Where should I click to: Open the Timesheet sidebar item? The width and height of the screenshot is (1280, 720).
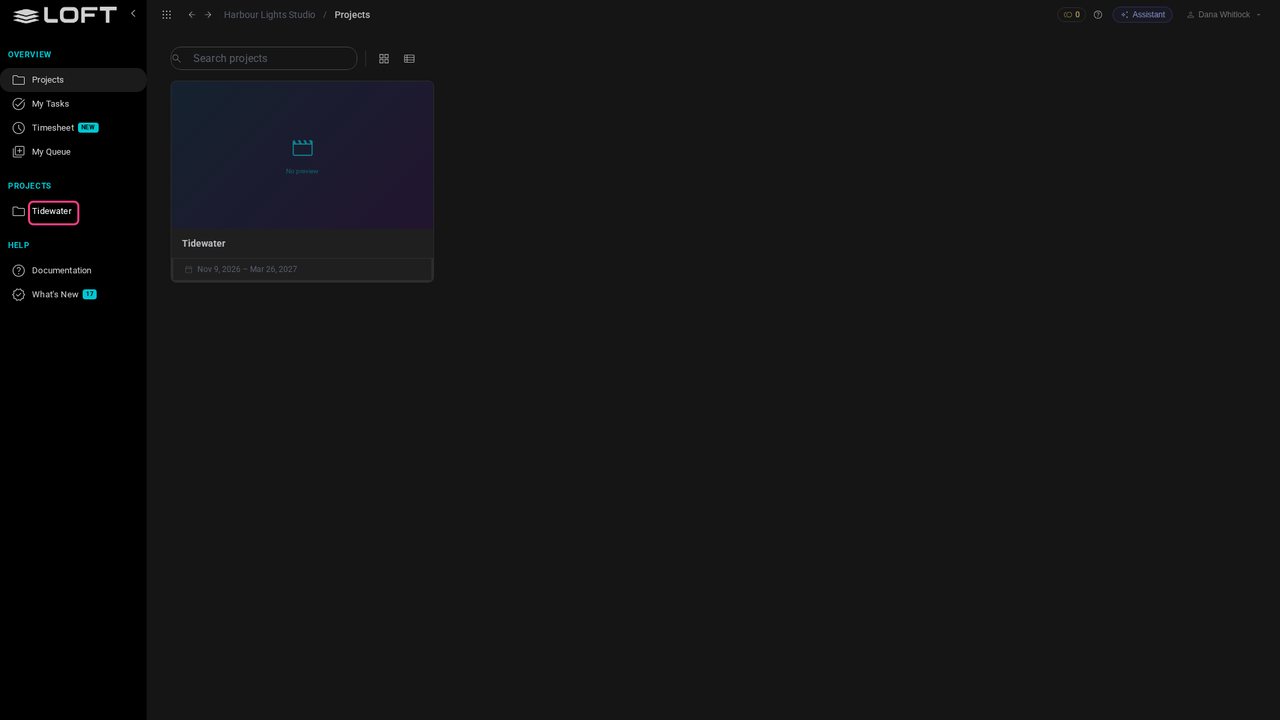tap(73, 128)
